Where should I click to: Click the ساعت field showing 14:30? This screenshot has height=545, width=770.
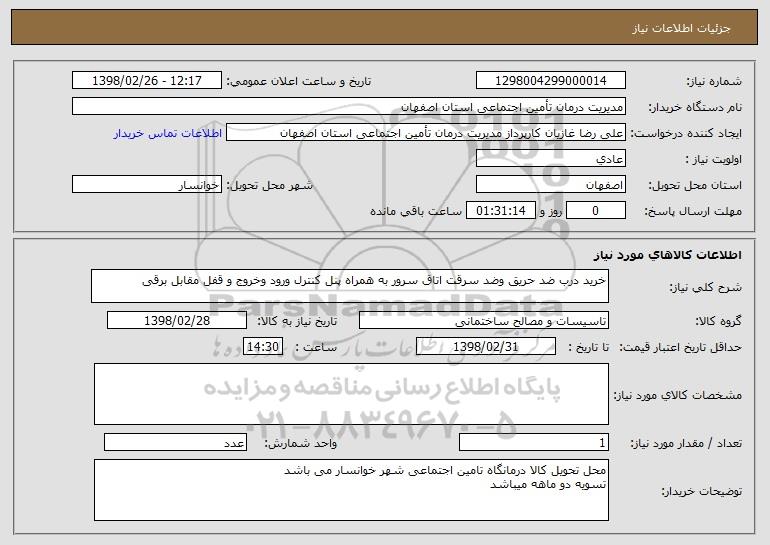(x=263, y=346)
